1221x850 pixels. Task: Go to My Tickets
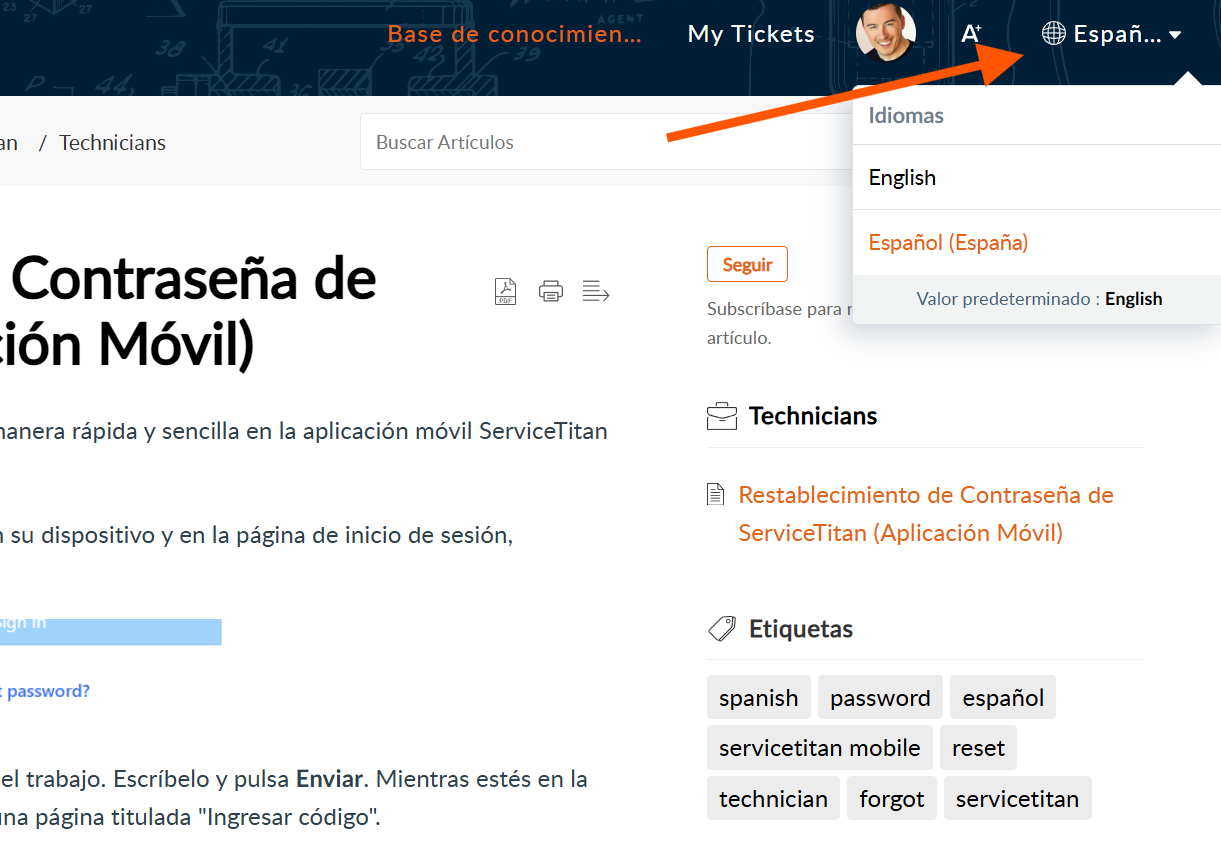(751, 34)
